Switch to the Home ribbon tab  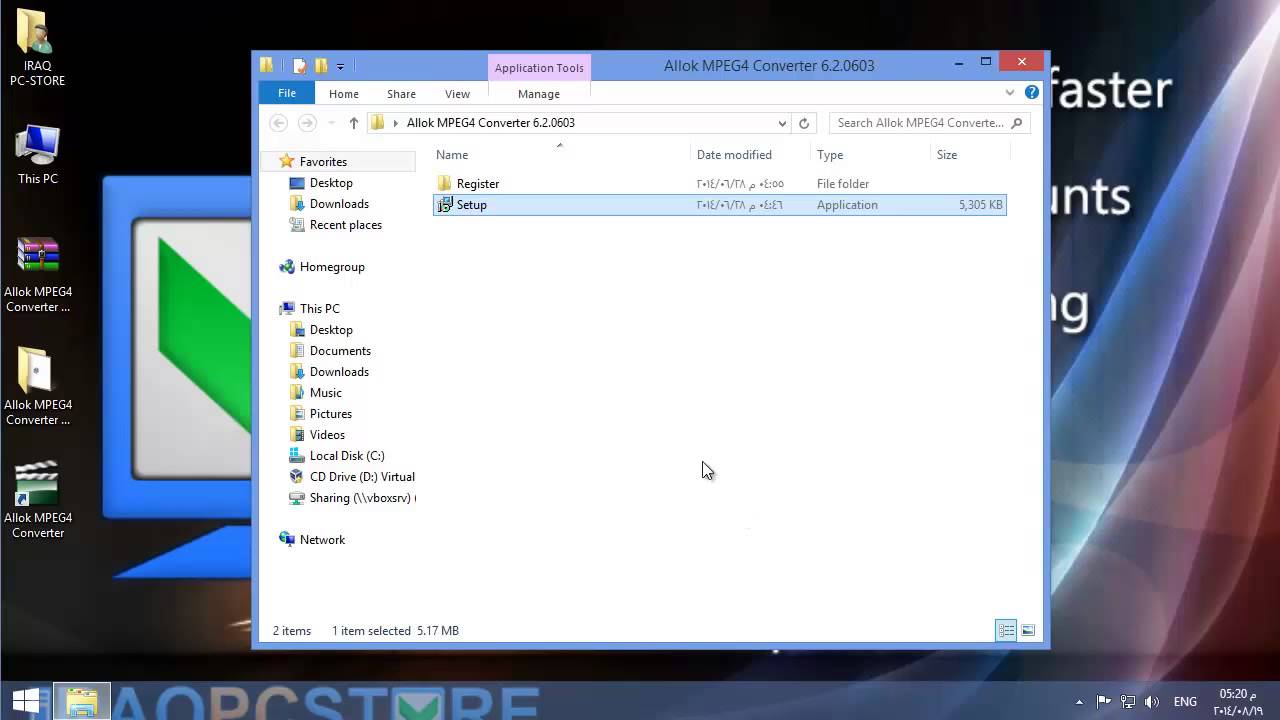343,94
